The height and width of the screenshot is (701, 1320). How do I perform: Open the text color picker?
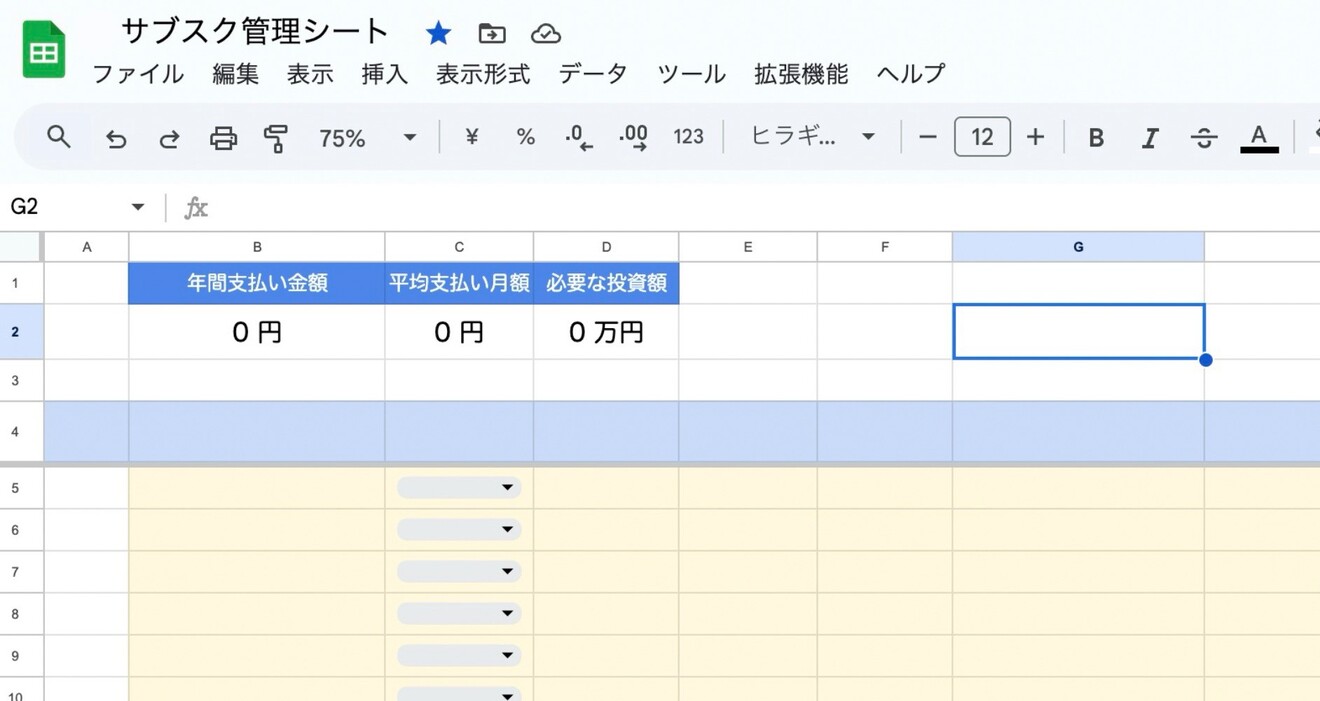pyautogui.click(x=1259, y=137)
